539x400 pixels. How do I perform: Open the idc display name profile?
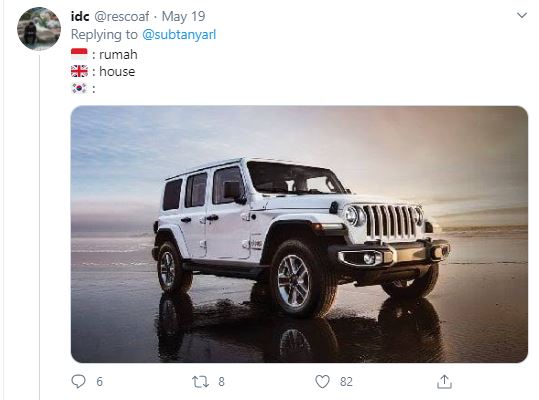point(80,16)
